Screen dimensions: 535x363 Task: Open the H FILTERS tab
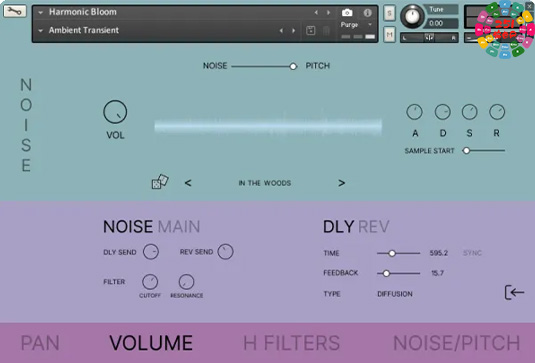291,343
